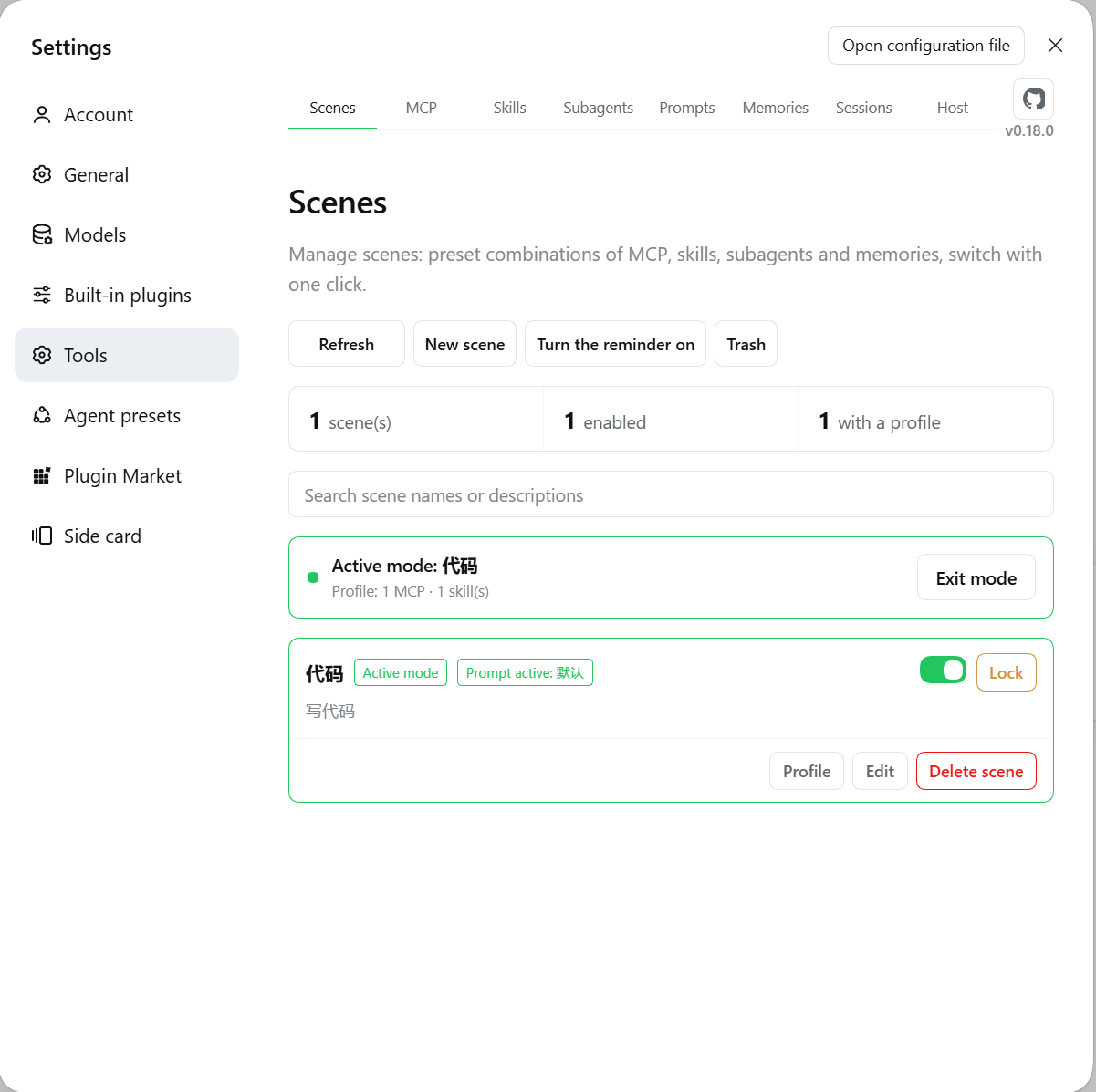This screenshot has width=1096, height=1092.
Task: Close the Settings dialog
Action: 1055,46
